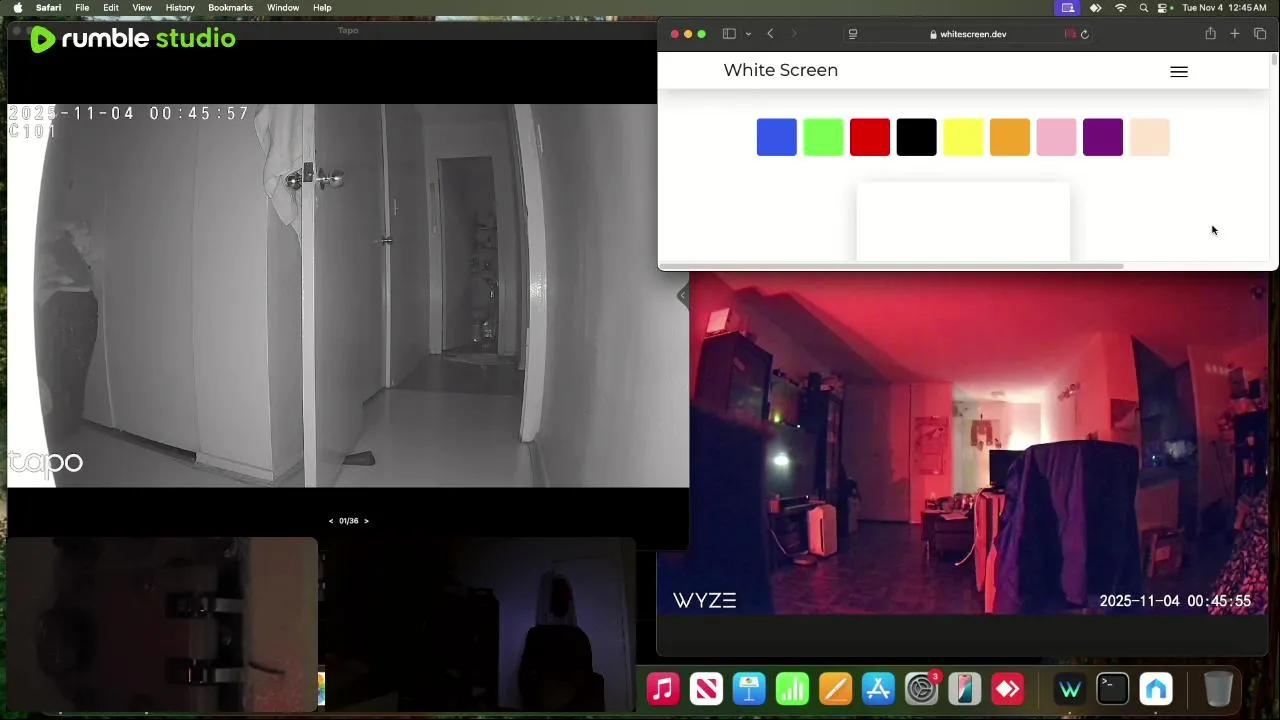Select the black color swatch
Screen dimensions: 1280x720
917,137
